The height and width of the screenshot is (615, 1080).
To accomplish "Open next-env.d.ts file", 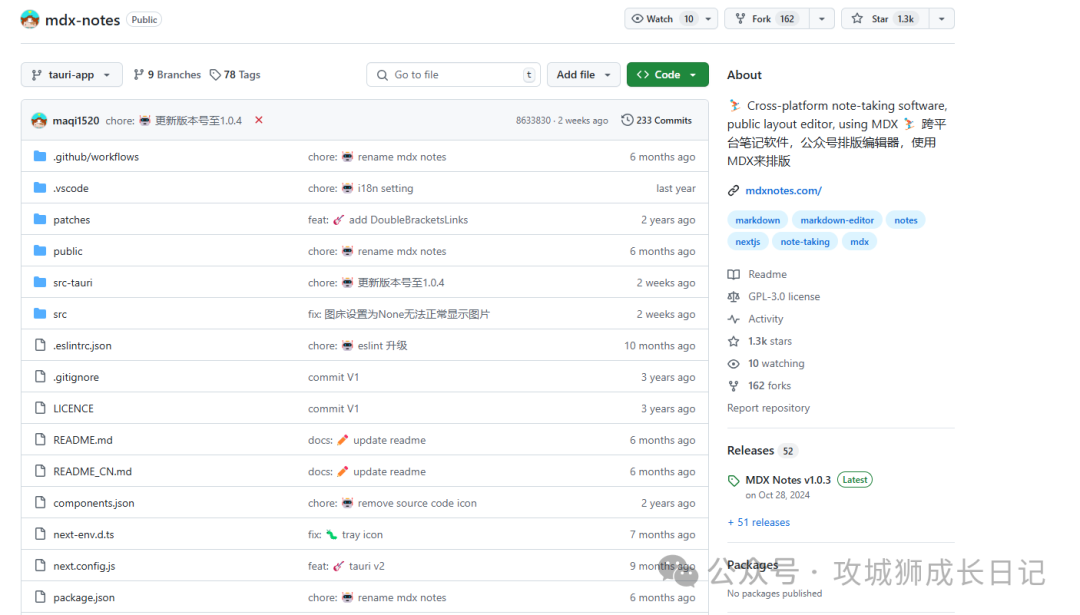I will pyautogui.click(x=83, y=534).
